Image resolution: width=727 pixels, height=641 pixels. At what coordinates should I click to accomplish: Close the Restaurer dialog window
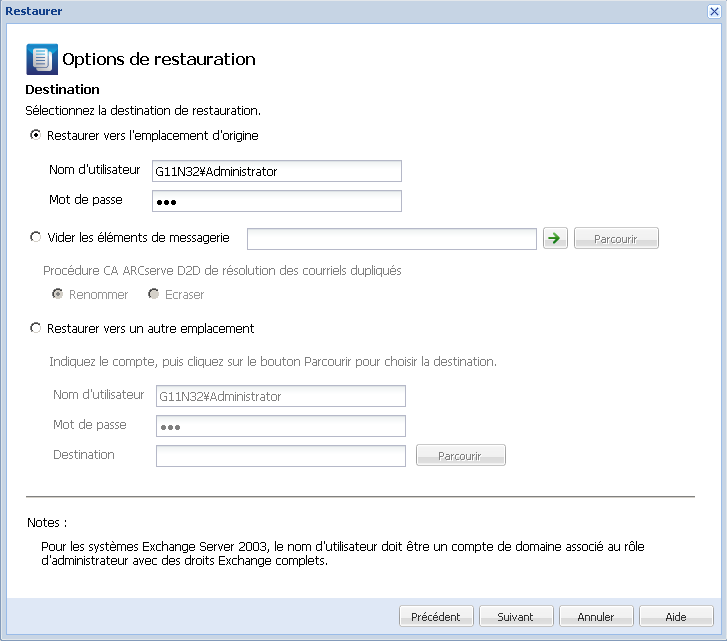point(715,11)
